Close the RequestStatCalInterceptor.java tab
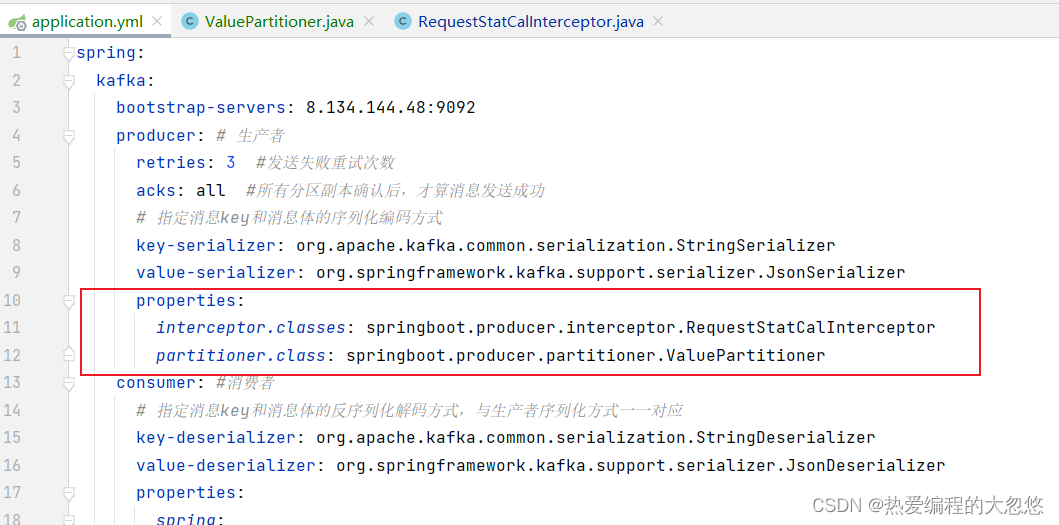This screenshot has width=1059, height=525. (x=657, y=22)
